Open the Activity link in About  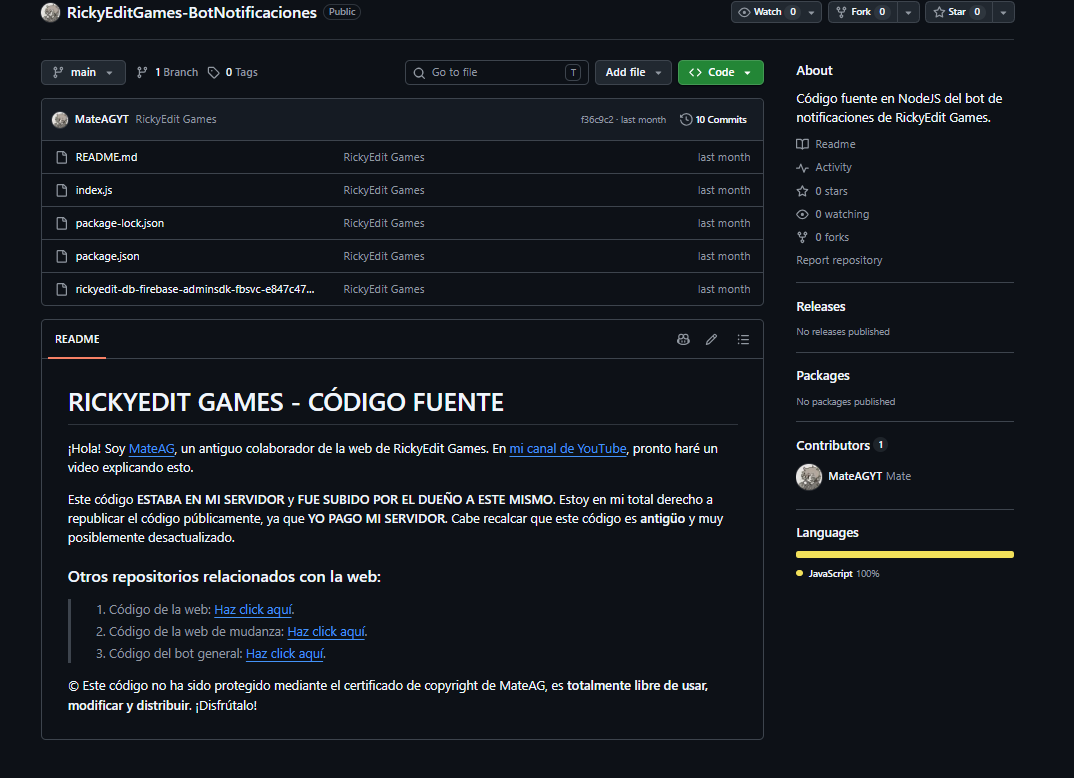824,168
